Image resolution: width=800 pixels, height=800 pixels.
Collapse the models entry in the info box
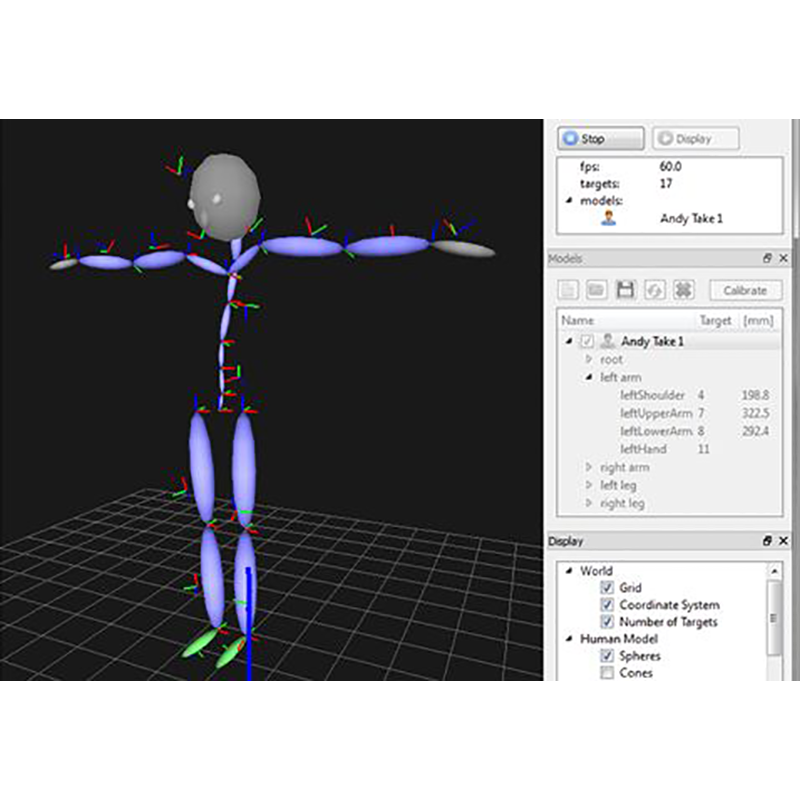pos(569,200)
